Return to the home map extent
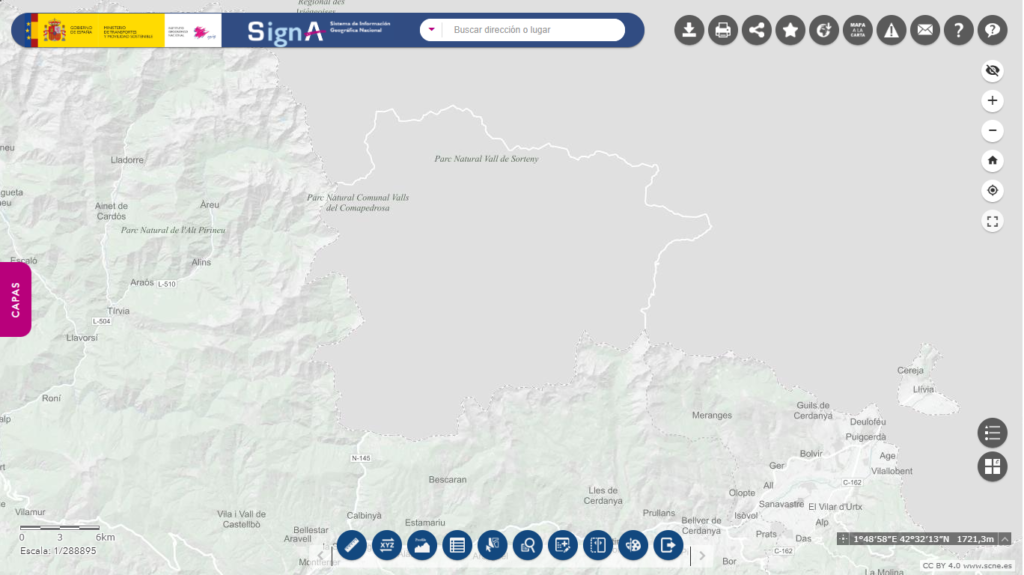1024x575 pixels. click(x=992, y=160)
